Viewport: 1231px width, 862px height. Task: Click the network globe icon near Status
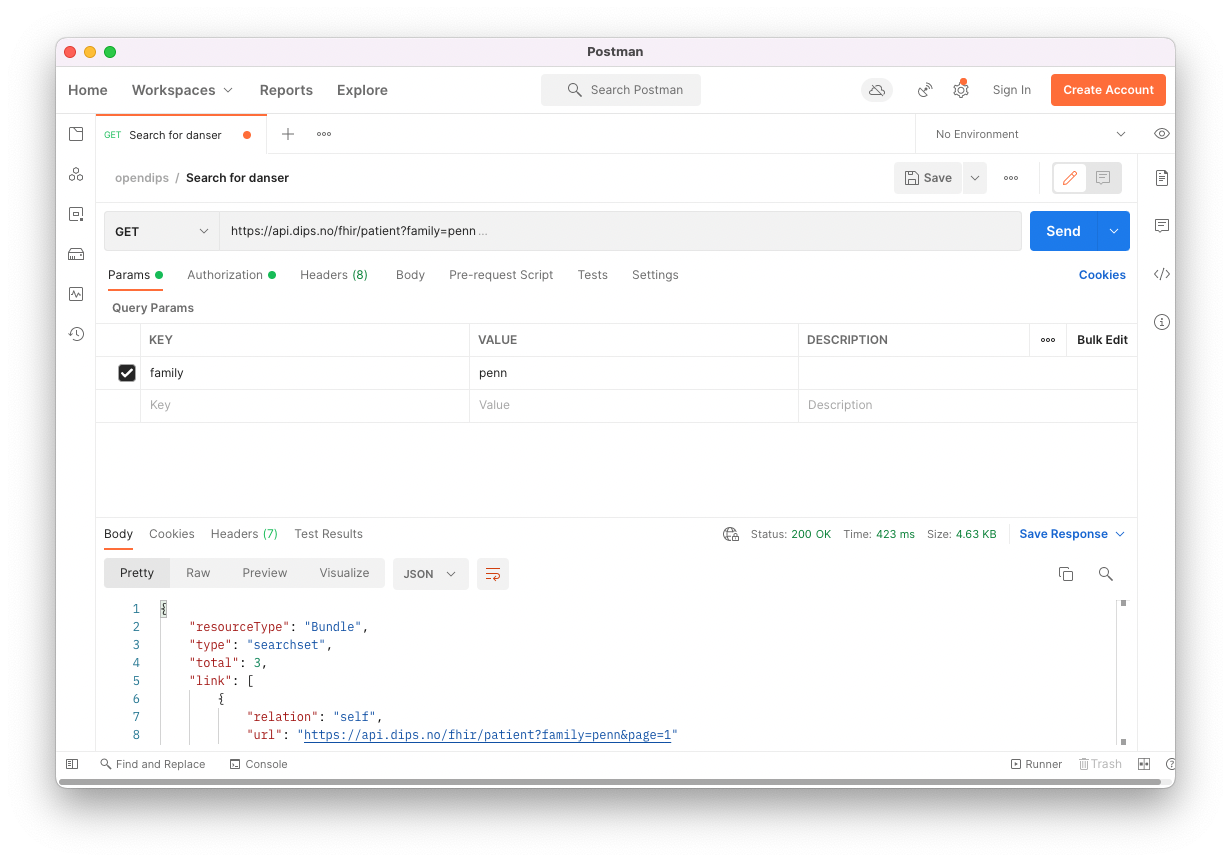point(731,534)
